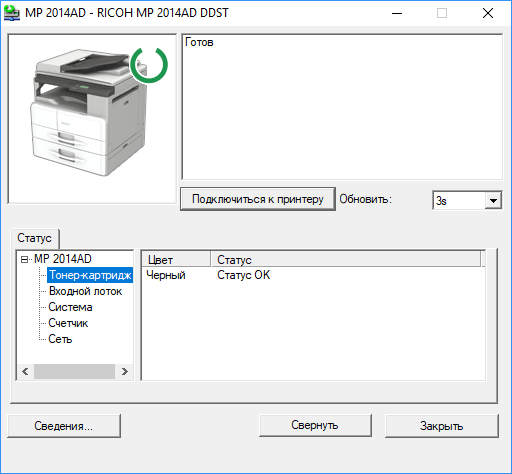Click the Ricoh printer image
This screenshot has height=474, width=512.
tap(89, 113)
